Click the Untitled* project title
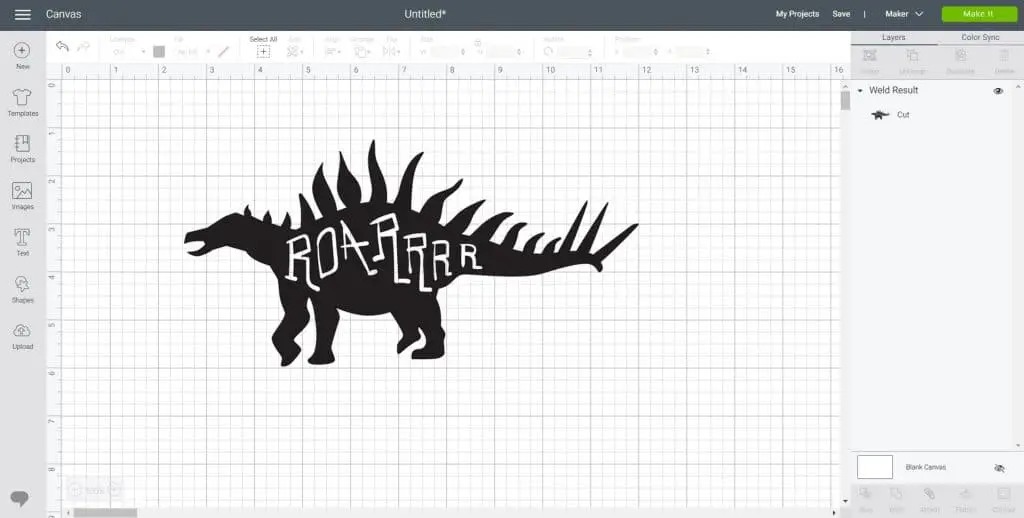Screen dimensions: 1024x518 coord(425,14)
